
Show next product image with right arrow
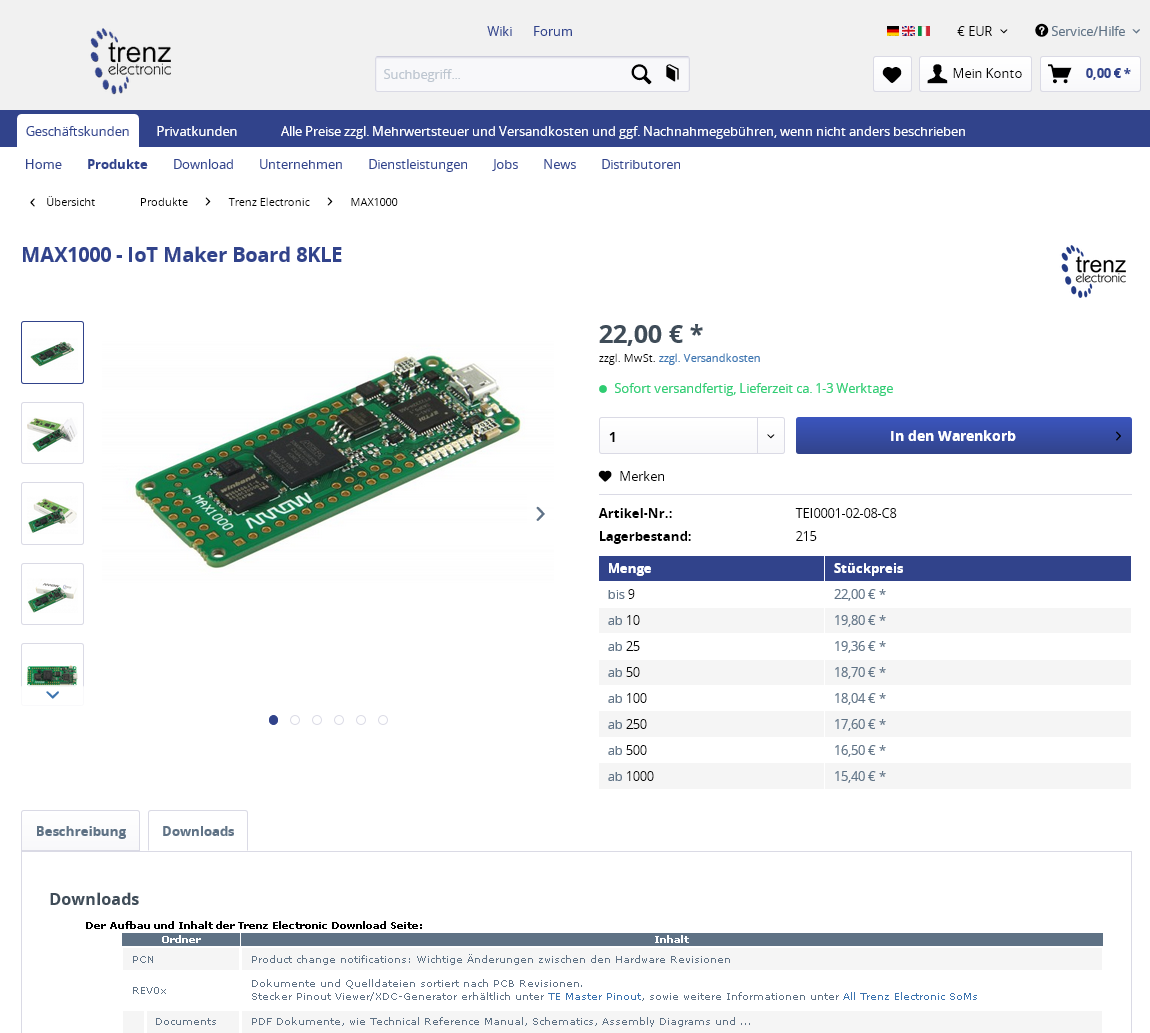click(541, 514)
